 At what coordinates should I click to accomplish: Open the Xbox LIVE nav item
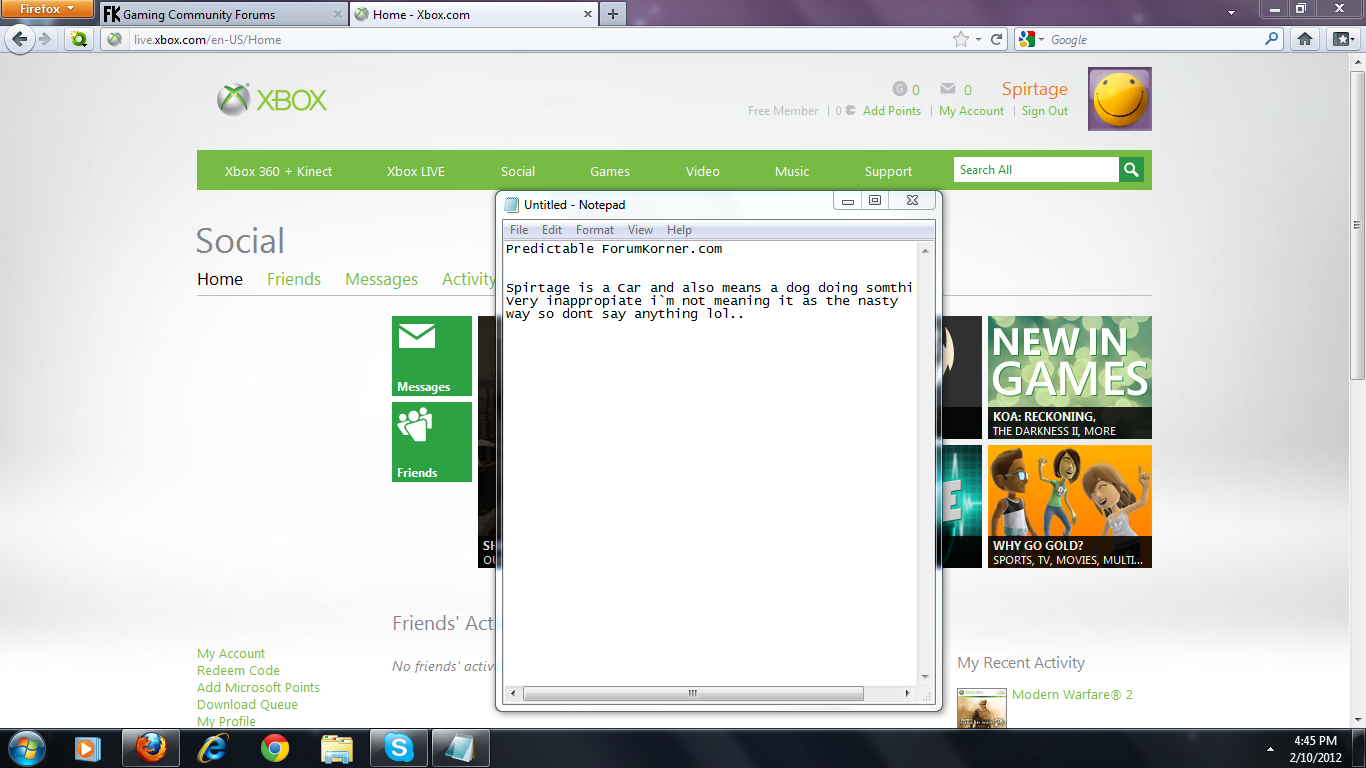tap(416, 171)
